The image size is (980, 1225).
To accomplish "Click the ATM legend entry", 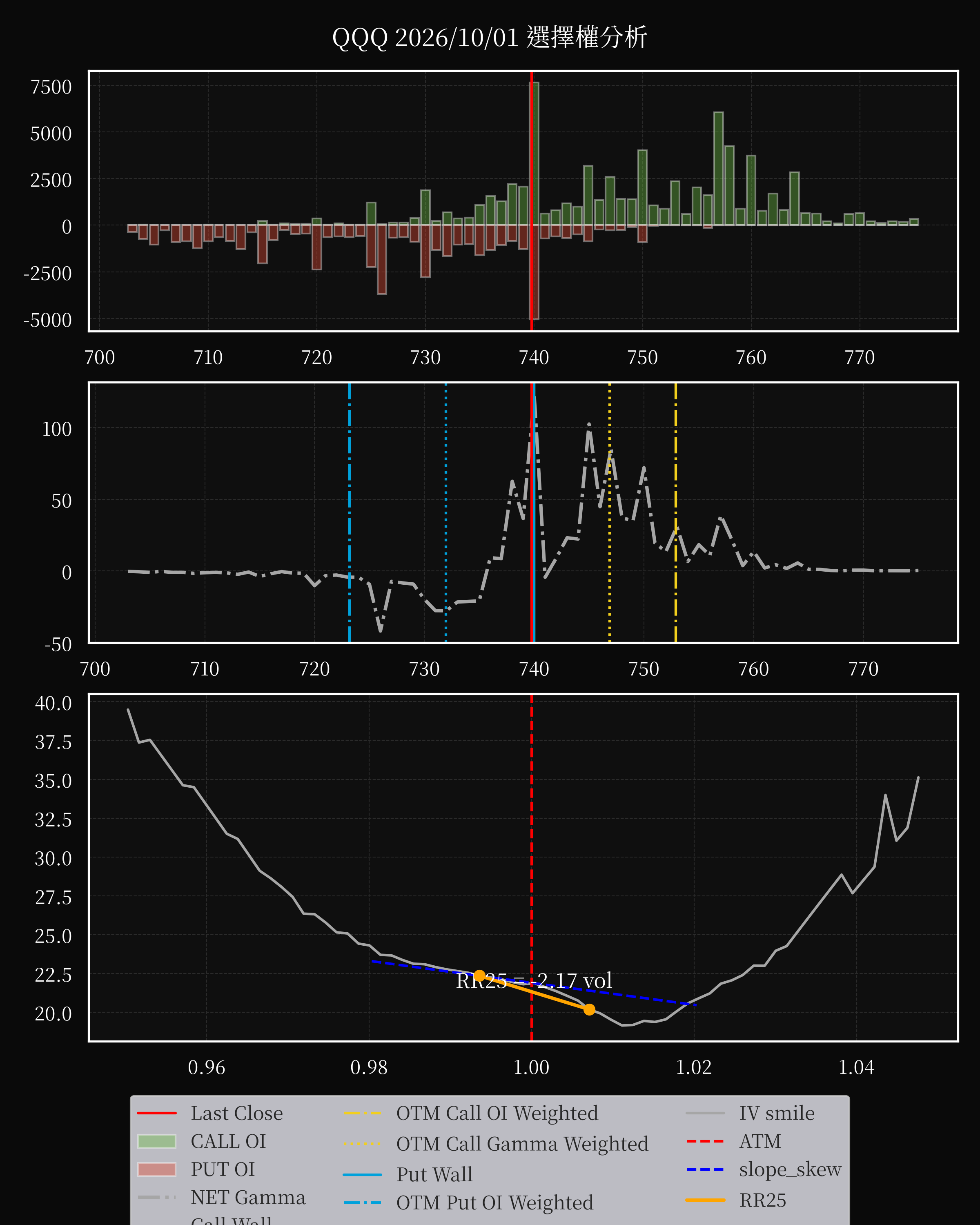I will pos(733,1141).
